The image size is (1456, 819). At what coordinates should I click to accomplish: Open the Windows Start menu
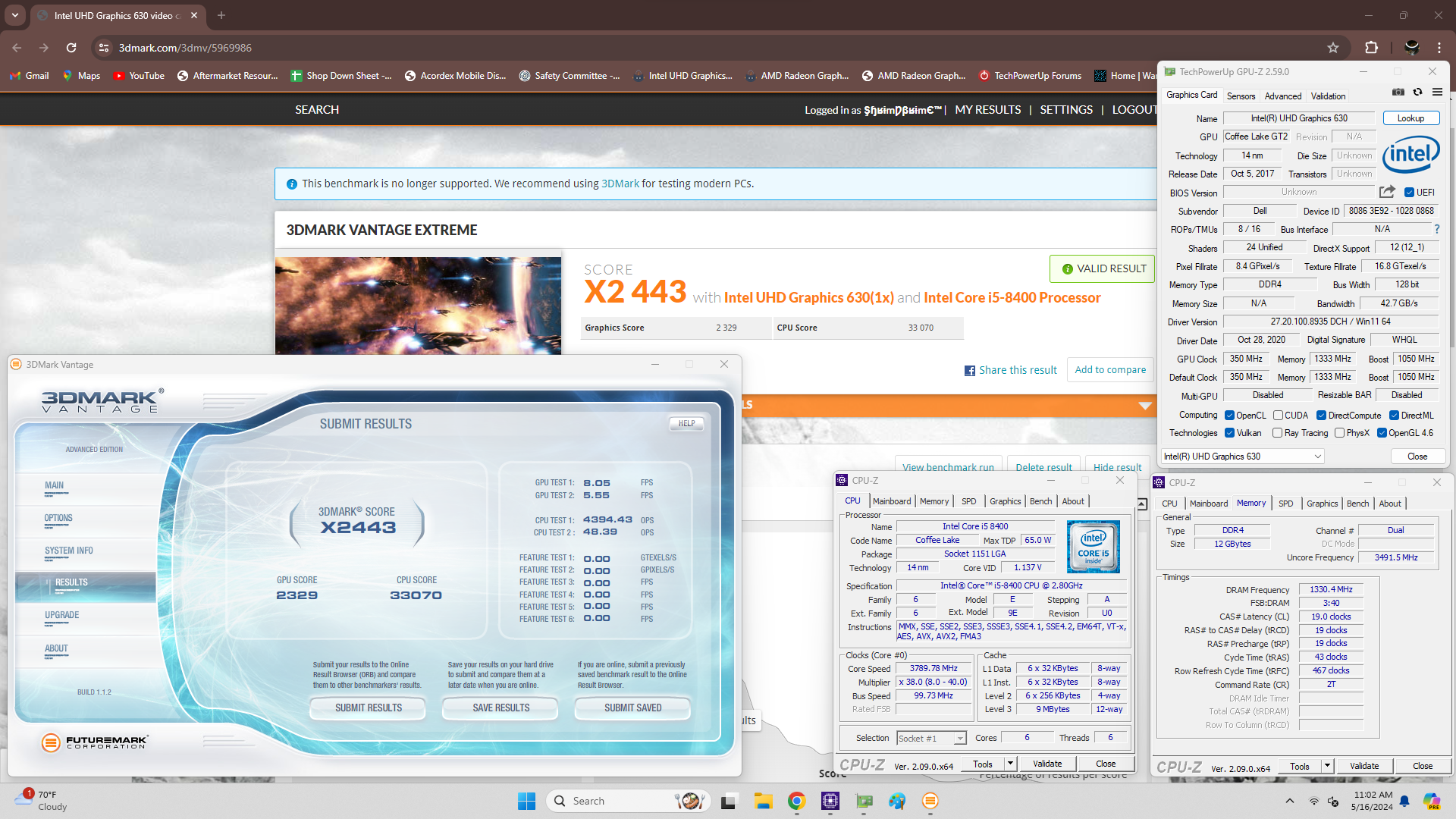(x=526, y=801)
